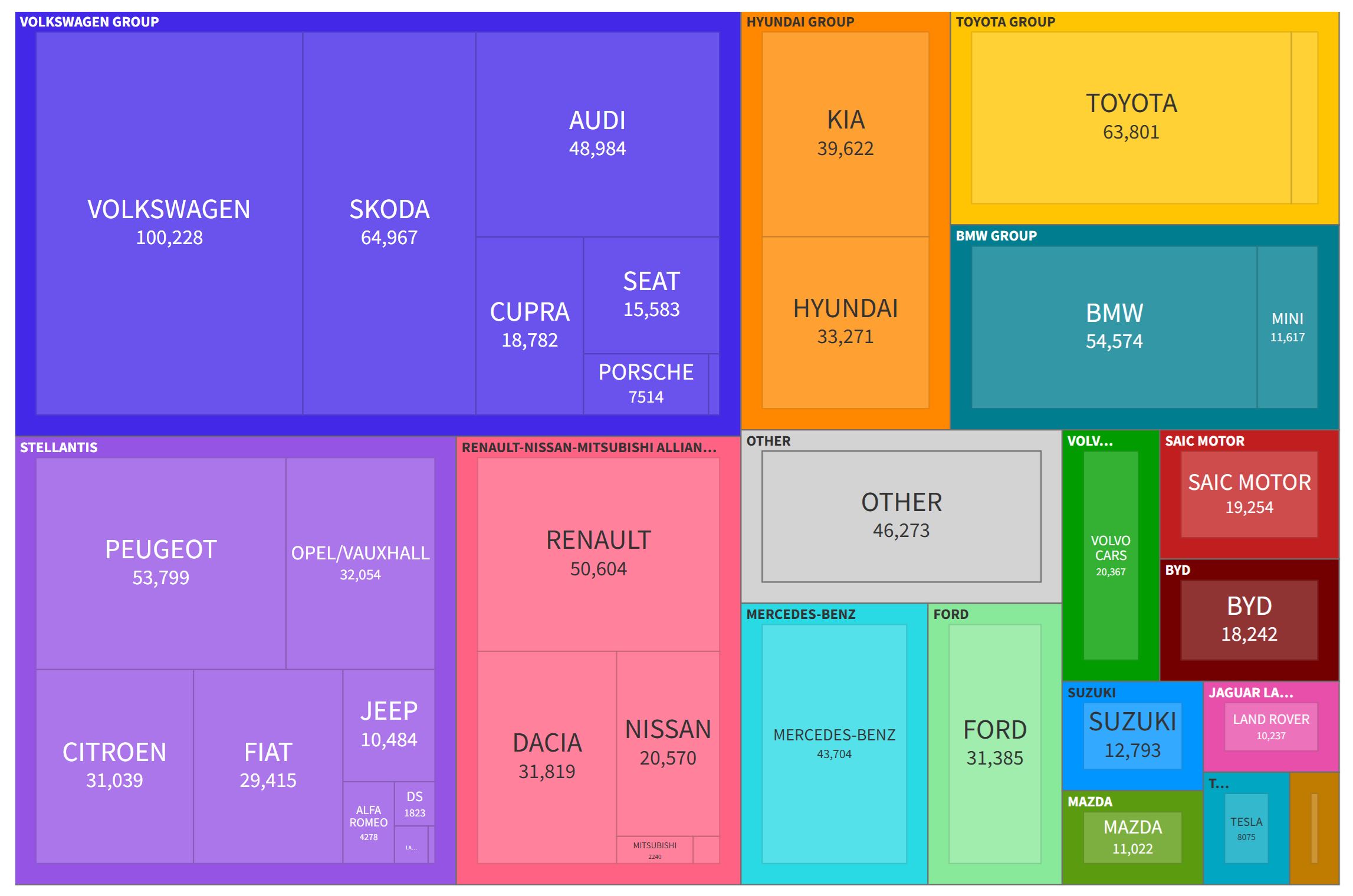The width and height of the screenshot is (1353, 896).
Task: Select the Skoda tile in treemap
Action: click(x=389, y=223)
